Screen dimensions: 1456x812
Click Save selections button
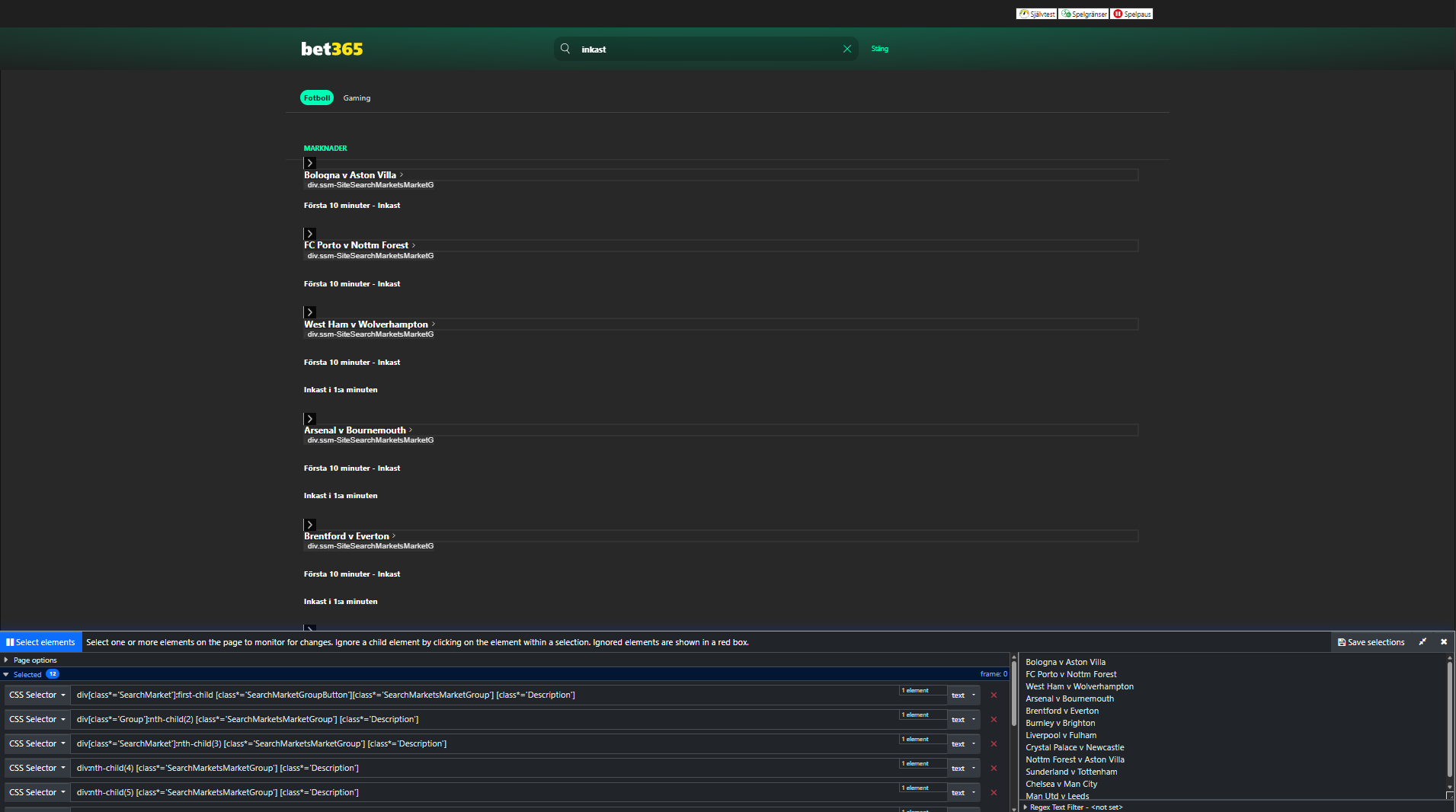tap(1371, 642)
